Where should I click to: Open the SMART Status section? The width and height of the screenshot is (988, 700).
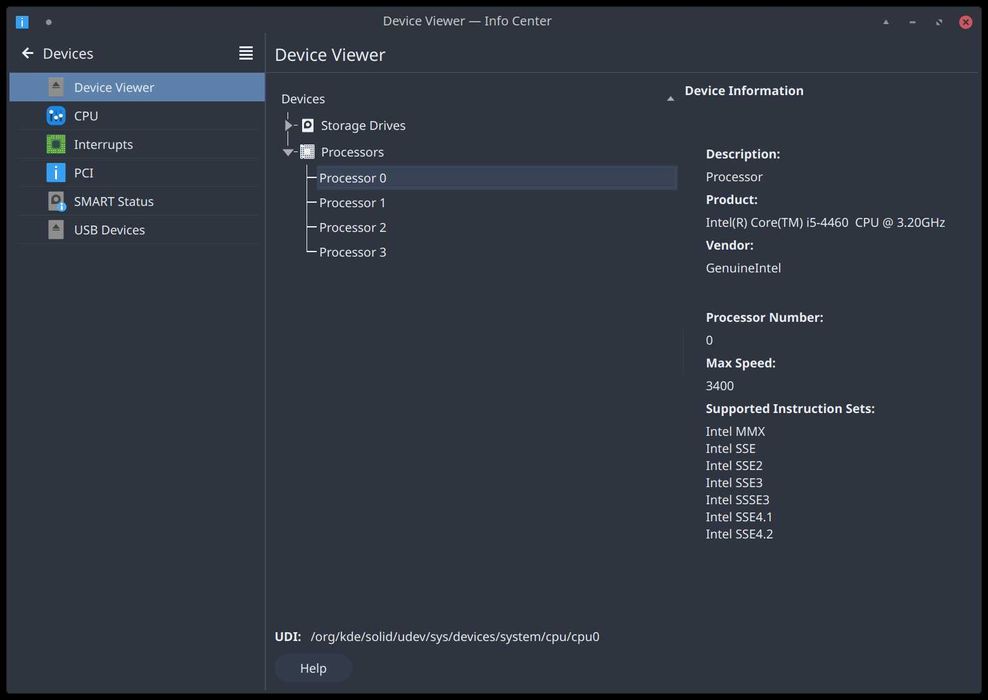coord(137,201)
